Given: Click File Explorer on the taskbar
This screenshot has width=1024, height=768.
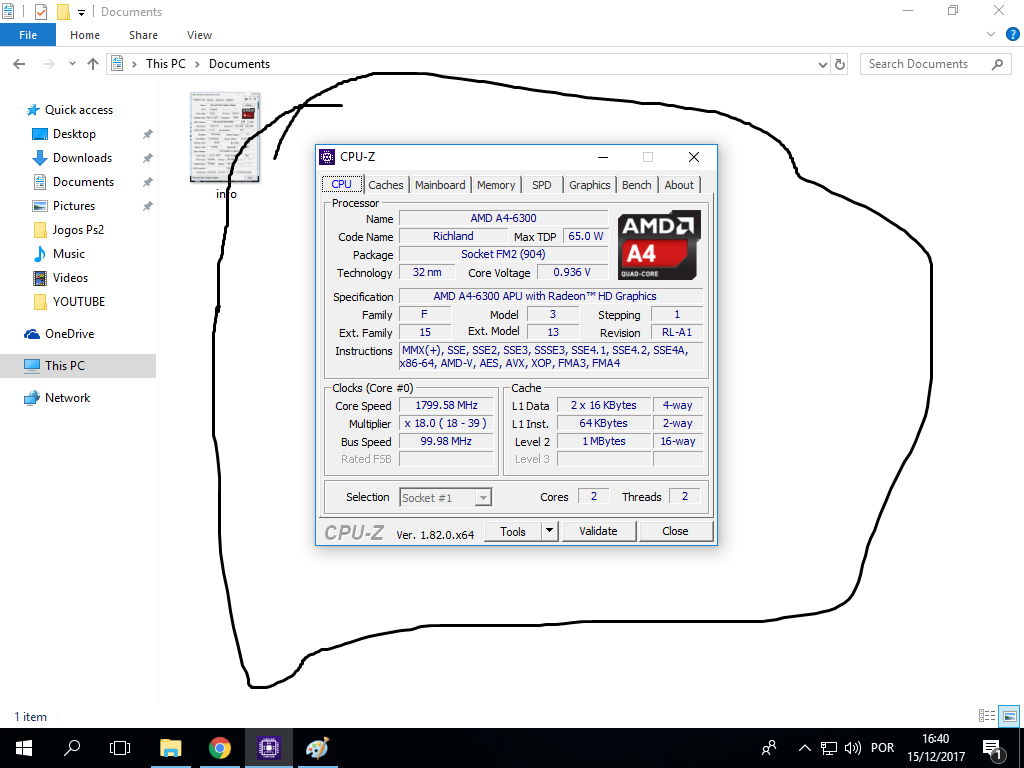Looking at the screenshot, I should tap(171, 748).
